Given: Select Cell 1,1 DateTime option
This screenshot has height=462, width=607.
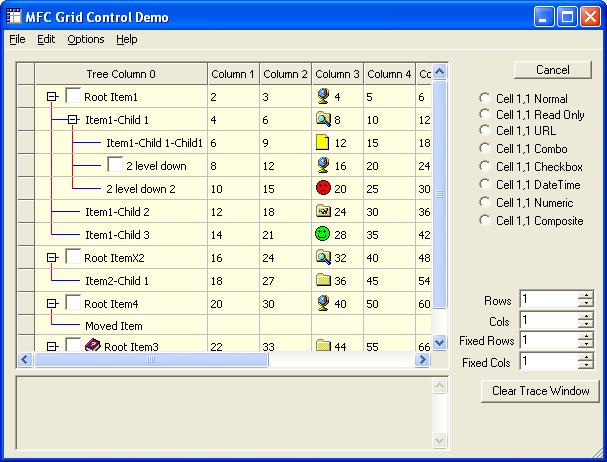Looking at the screenshot, I should 484,184.
